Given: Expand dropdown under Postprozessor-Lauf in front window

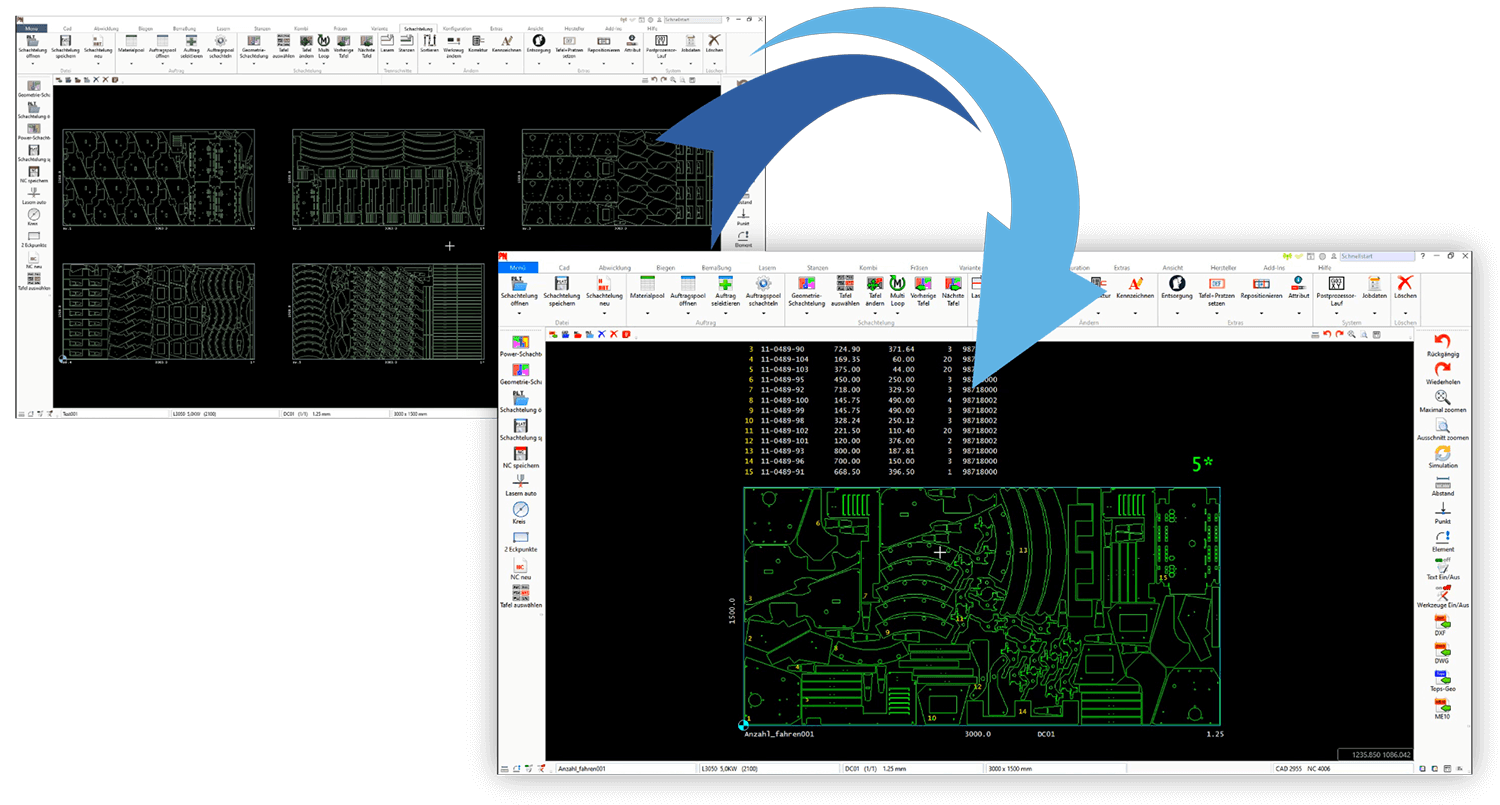Looking at the screenshot, I should point(1336,313).
